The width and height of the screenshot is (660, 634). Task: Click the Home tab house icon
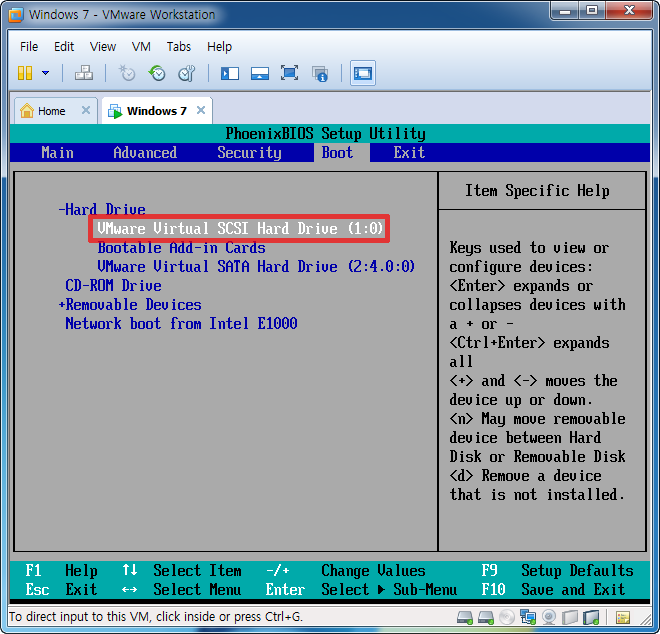(x=27, y=111)
